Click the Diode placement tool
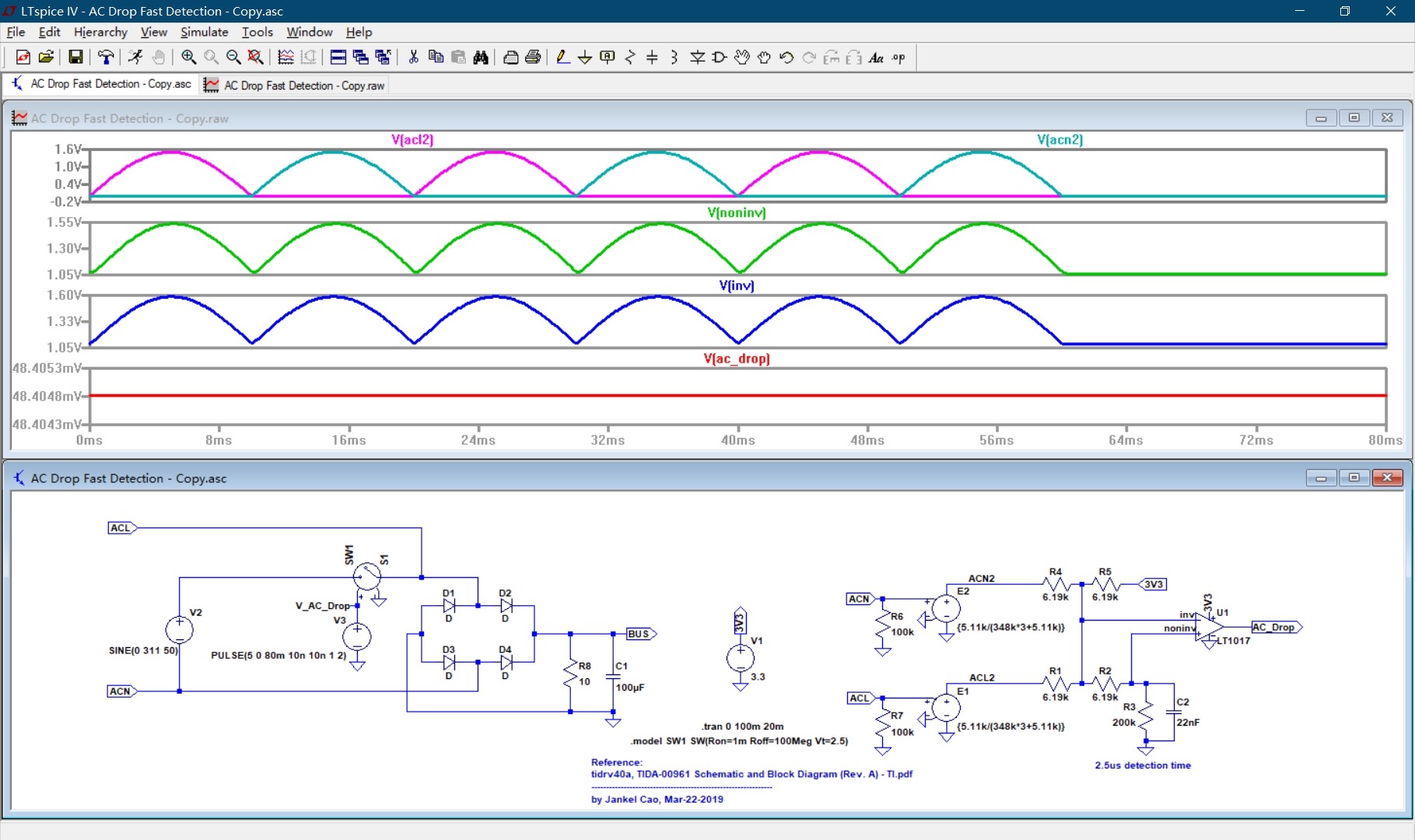The image size is (1415, 840). (x=697, y=58)
